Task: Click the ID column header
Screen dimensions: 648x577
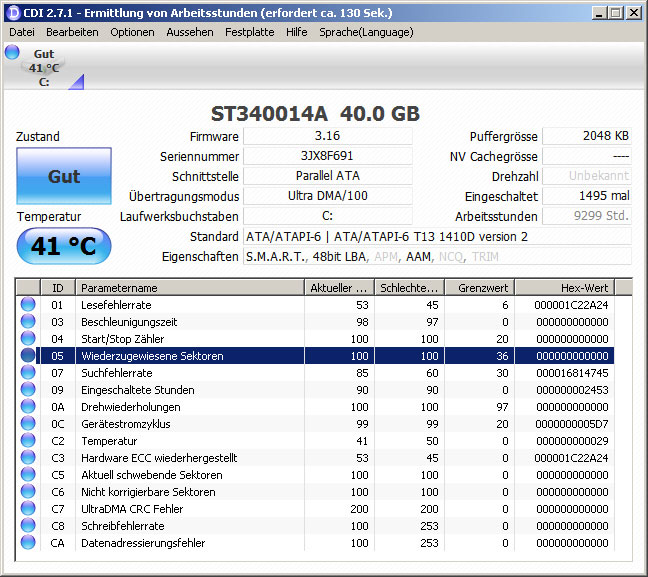Action: pyautogui.click(x=58, y=288)
